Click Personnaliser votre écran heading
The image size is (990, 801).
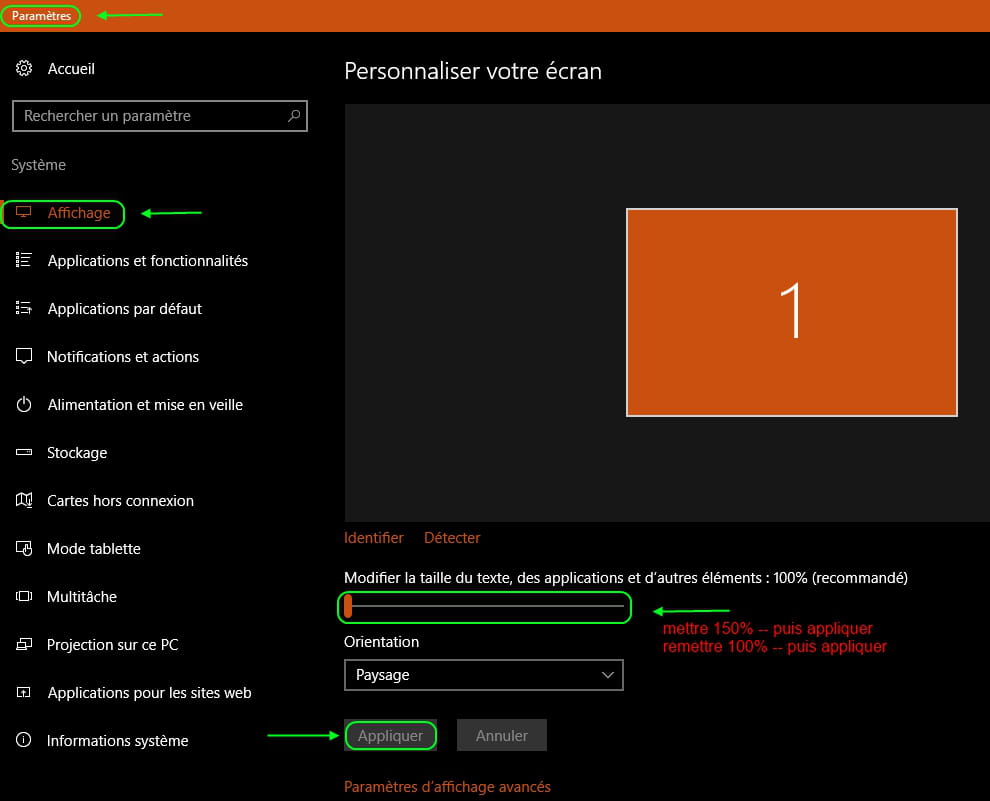[472, 71]
